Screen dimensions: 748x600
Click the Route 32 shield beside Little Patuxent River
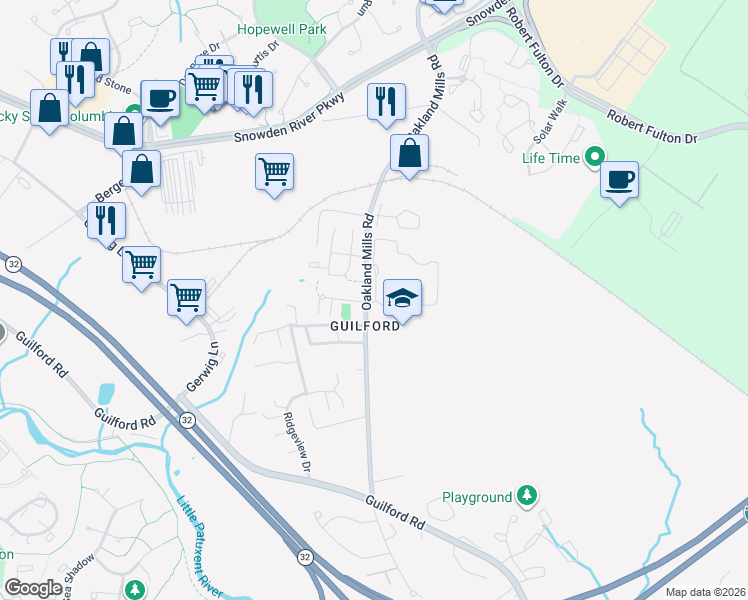[305, 557]
